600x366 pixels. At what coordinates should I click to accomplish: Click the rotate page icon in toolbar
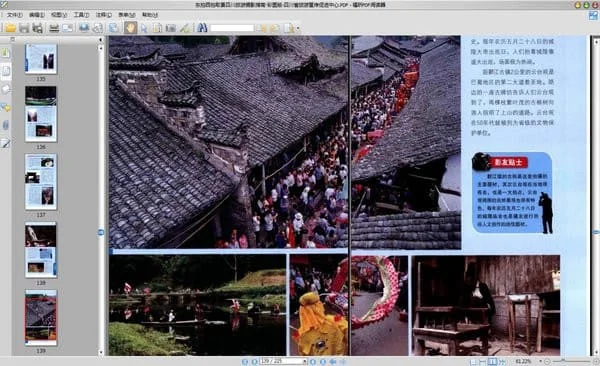(98, 28)
